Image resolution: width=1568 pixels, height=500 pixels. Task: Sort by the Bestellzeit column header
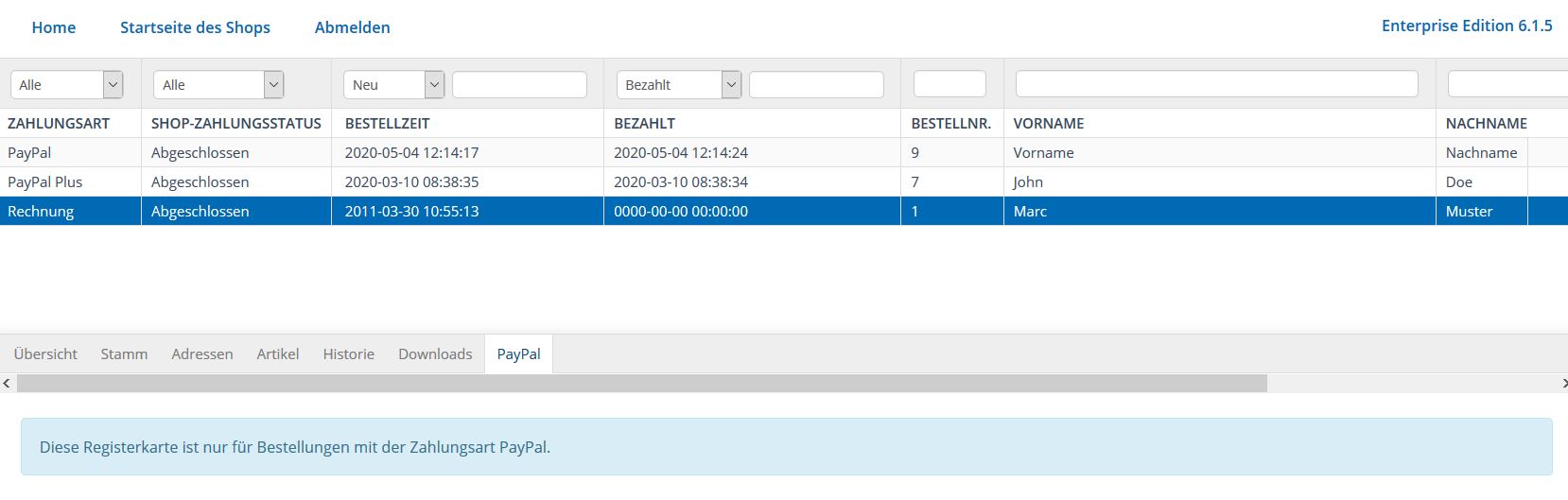[x=387, y=123]
